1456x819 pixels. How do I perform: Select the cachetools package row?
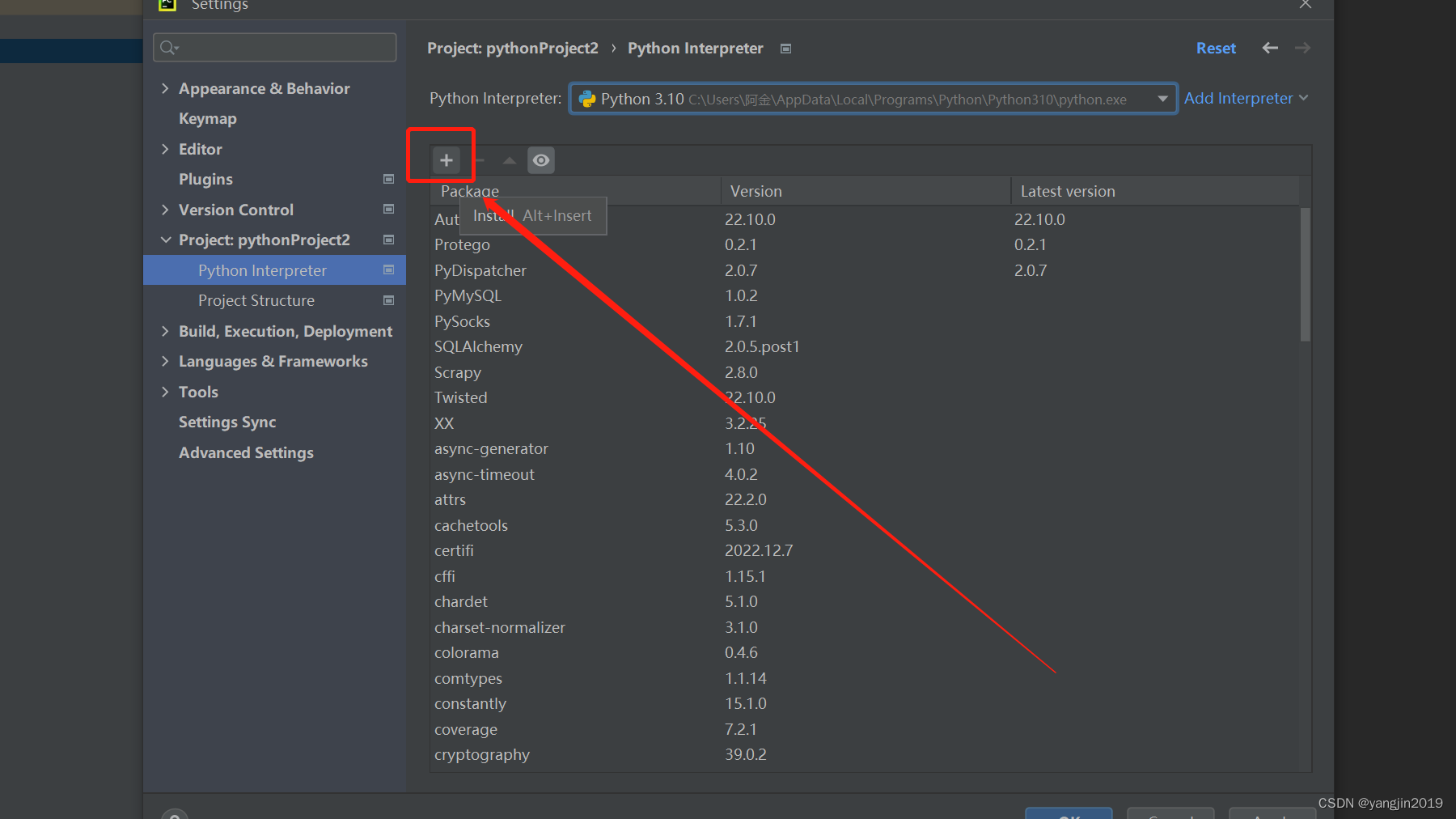pyautogui.click(x=865, y=525)
